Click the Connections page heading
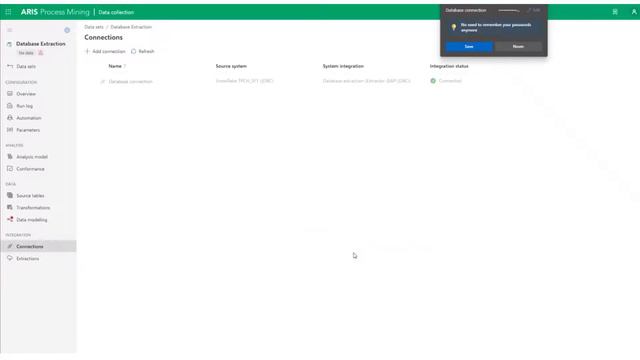640x360 pixels. point(103,37)
